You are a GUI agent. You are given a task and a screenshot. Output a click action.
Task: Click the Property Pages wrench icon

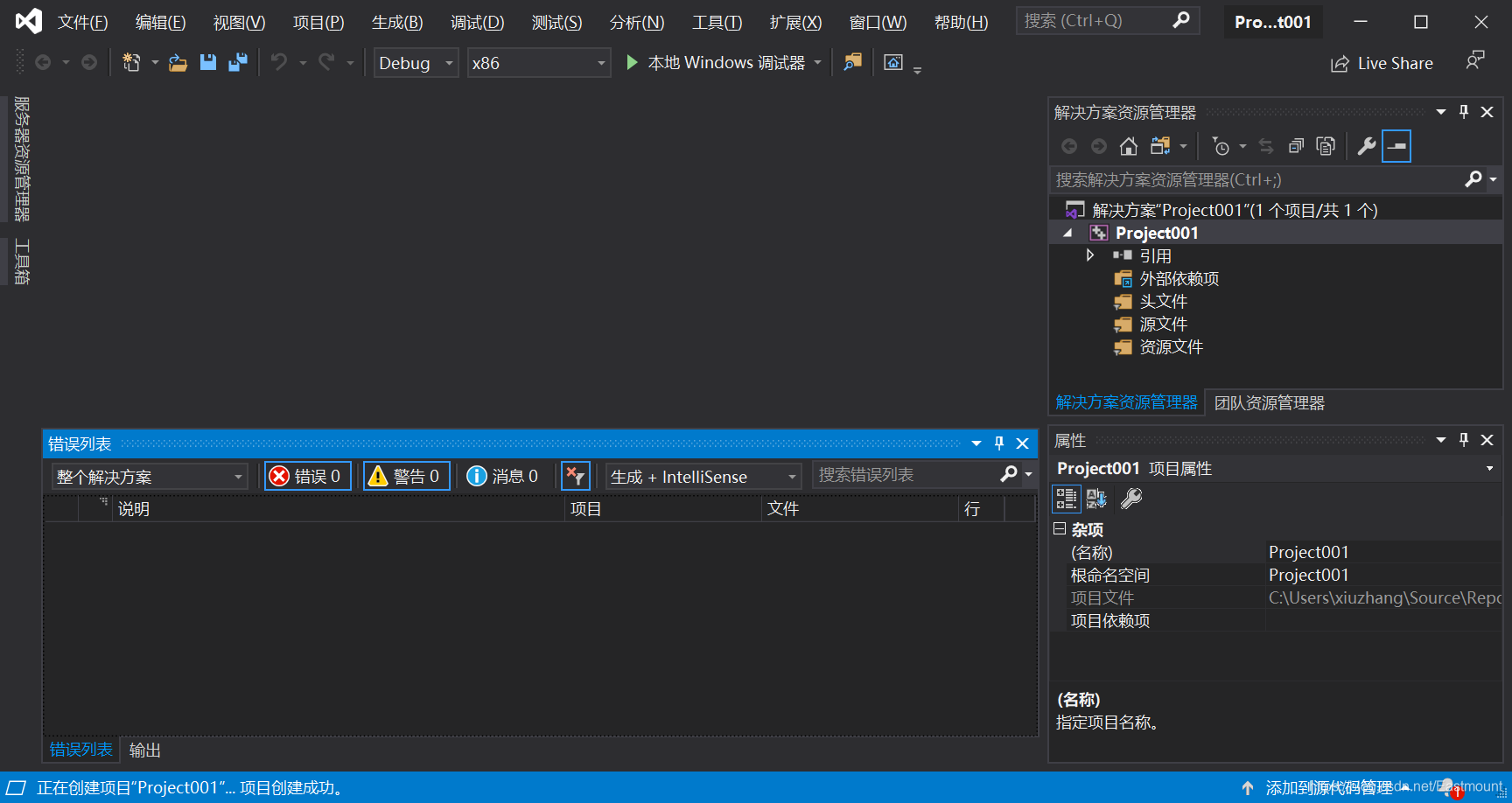coord(1131,499)
